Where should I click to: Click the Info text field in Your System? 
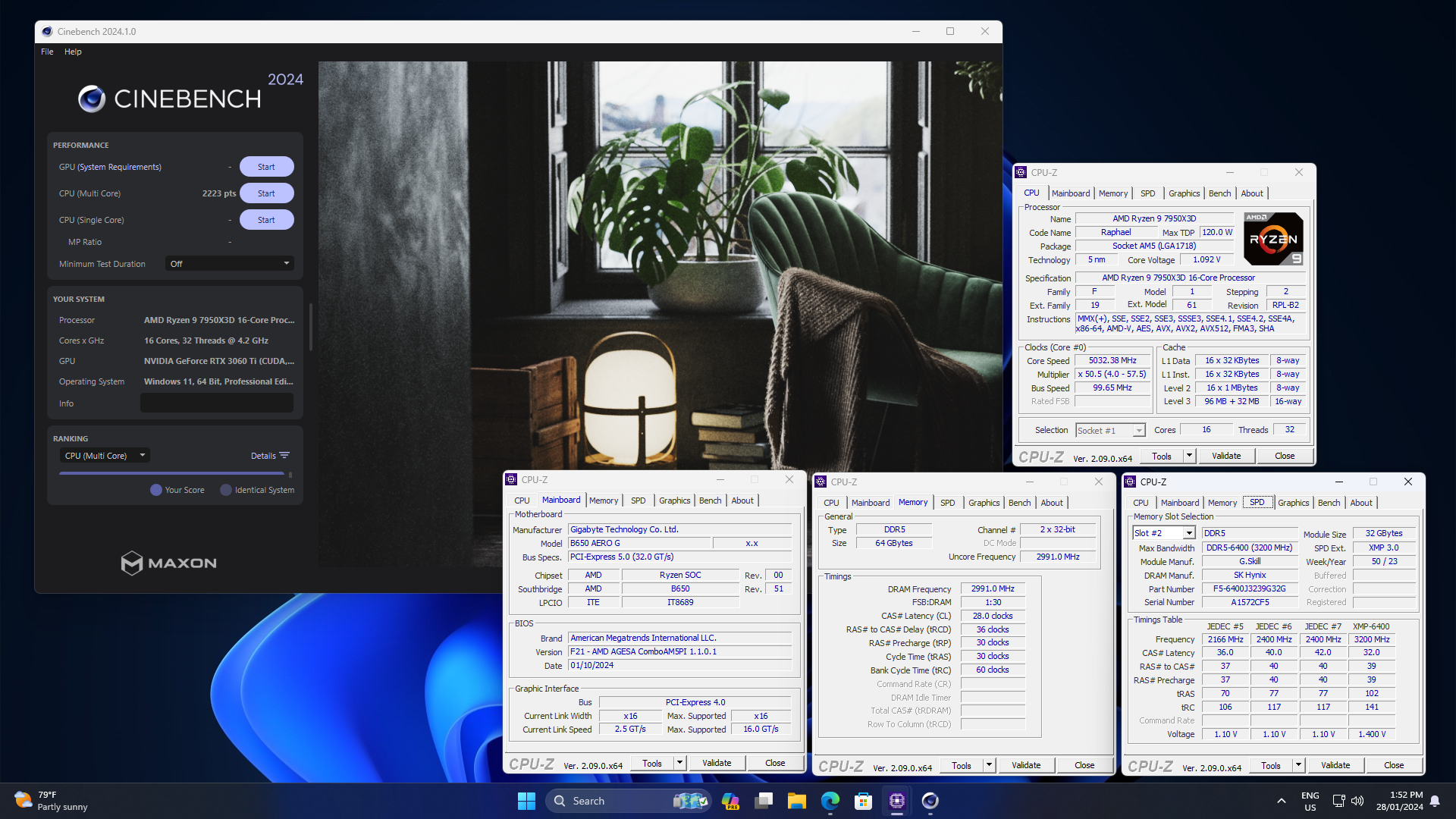tap(217, 403)
